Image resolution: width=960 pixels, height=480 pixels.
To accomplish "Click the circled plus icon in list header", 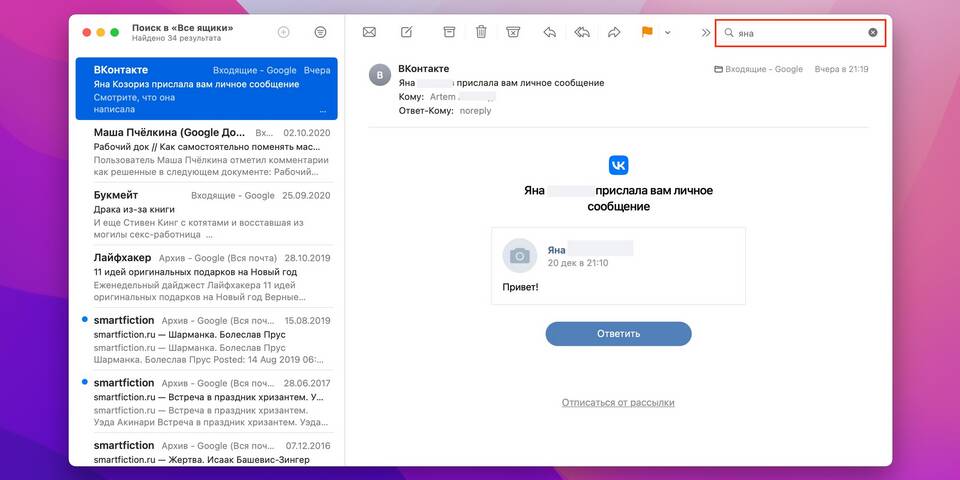I will click(283, 32).
